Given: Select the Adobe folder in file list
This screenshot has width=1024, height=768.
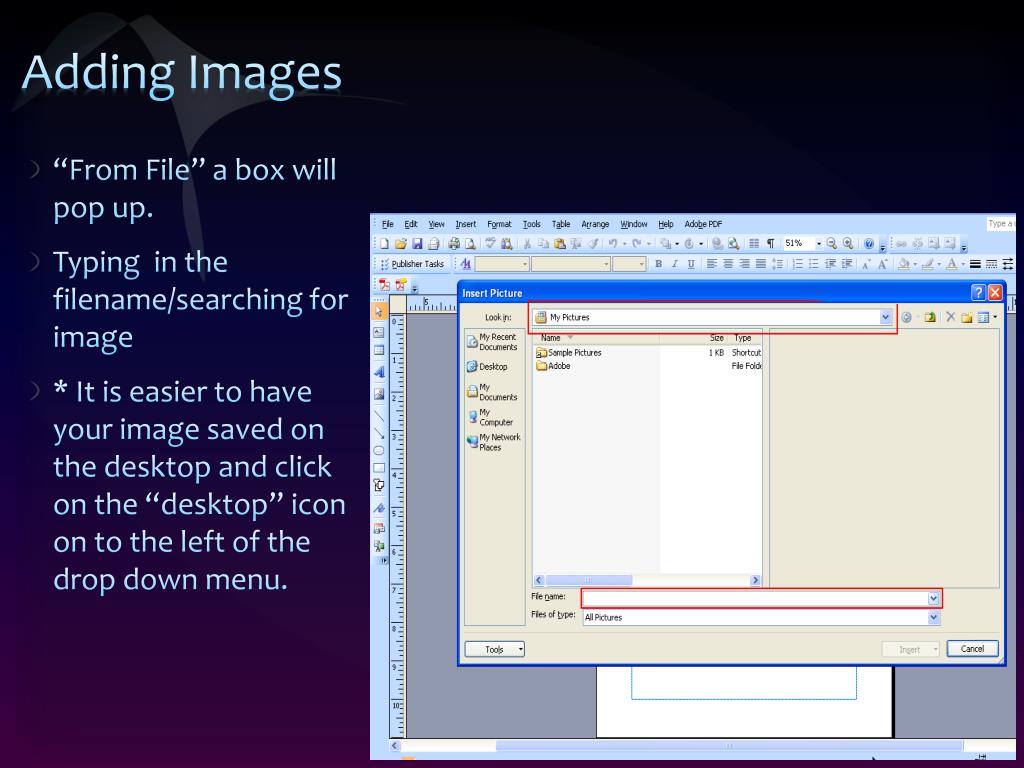Looking at the screenshot, I should [553, 366].
